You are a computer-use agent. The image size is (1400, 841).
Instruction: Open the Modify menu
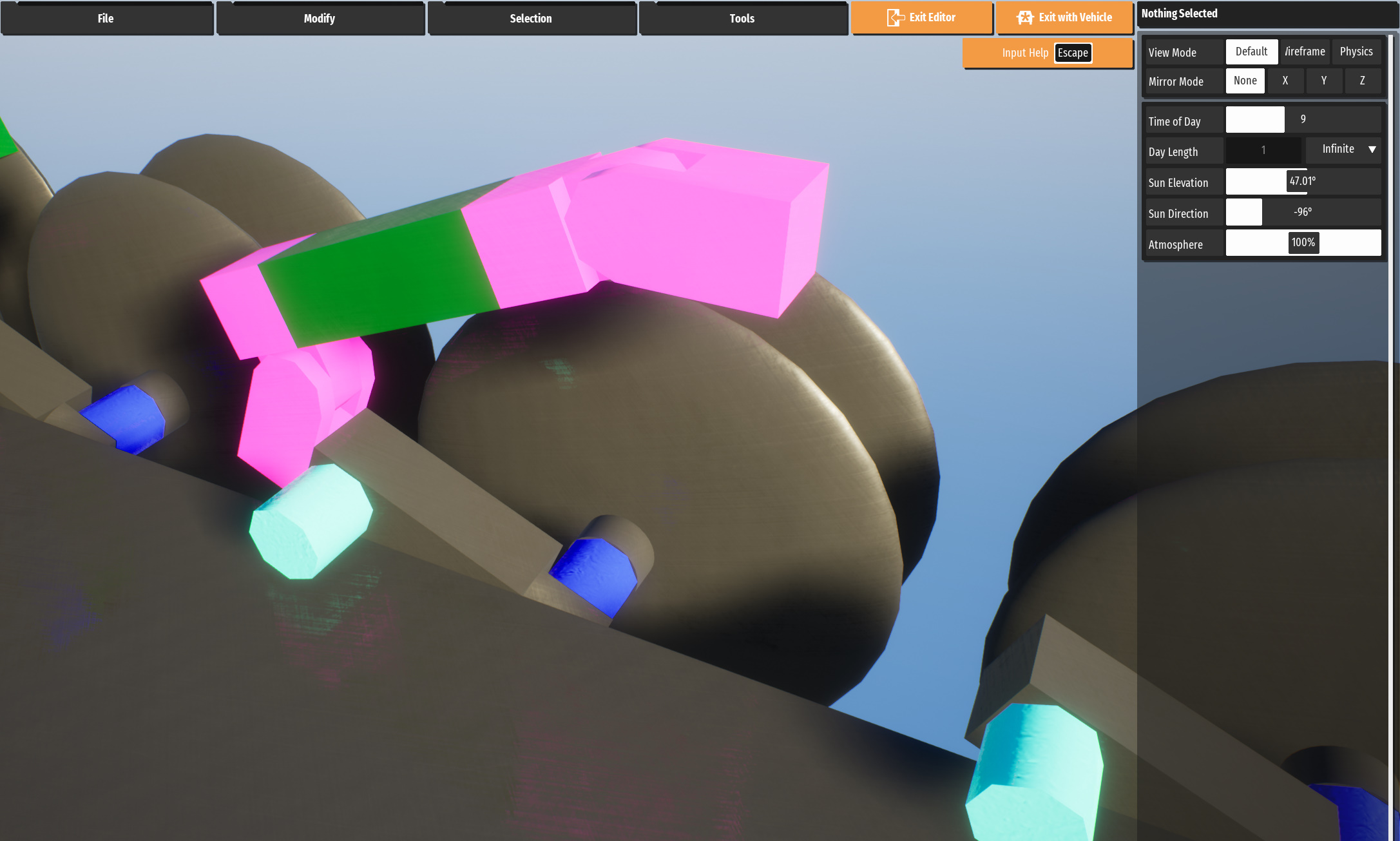(x=320, y=19)
